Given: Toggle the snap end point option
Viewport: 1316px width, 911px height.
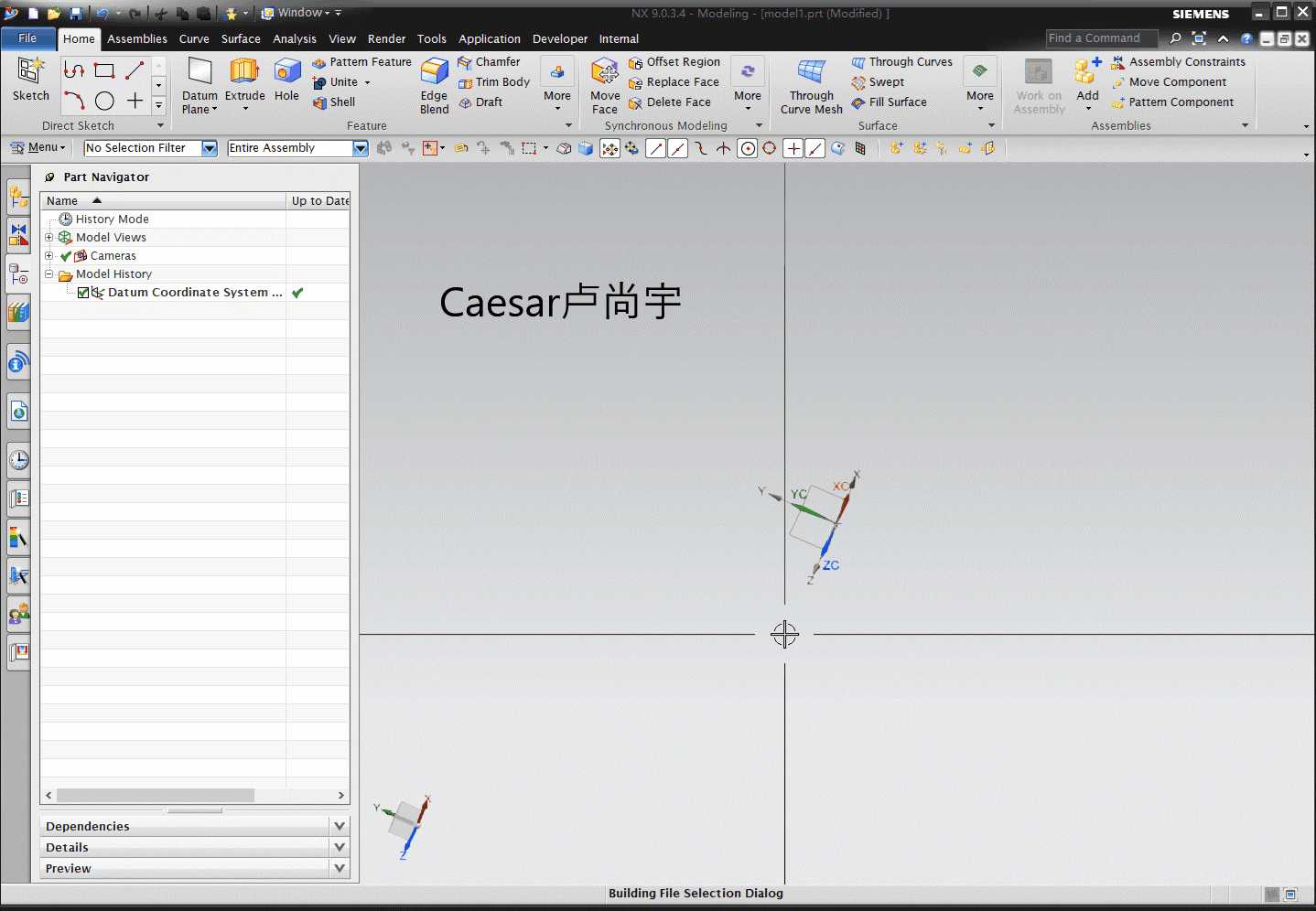Looking at the screenshot, I should 655,148.
